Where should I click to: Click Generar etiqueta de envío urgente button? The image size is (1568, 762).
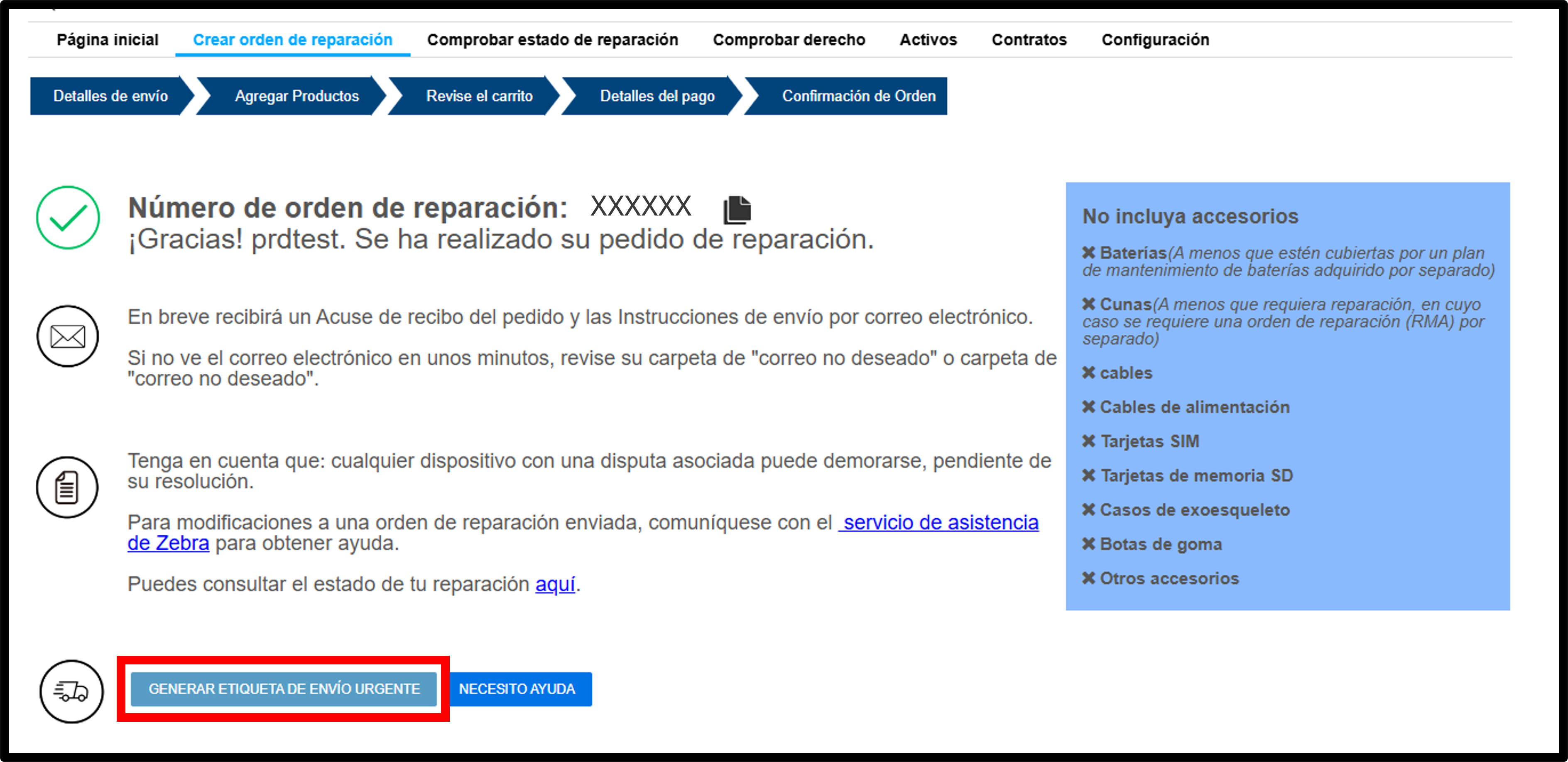[x=284, y=689]
